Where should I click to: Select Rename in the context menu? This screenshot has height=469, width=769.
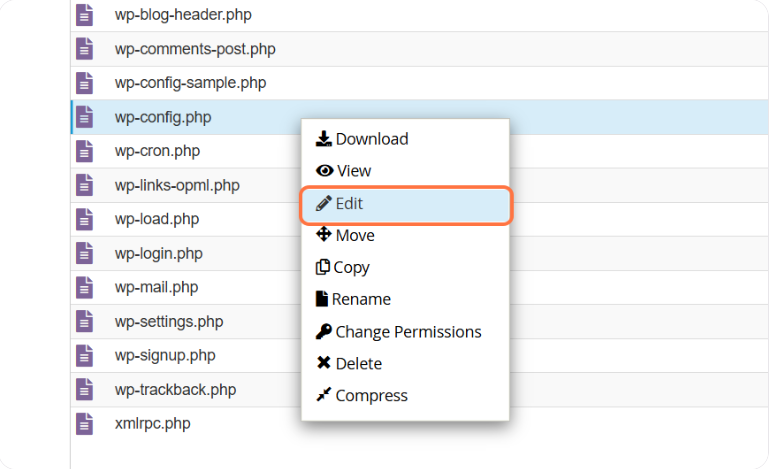tap(361, 299)
